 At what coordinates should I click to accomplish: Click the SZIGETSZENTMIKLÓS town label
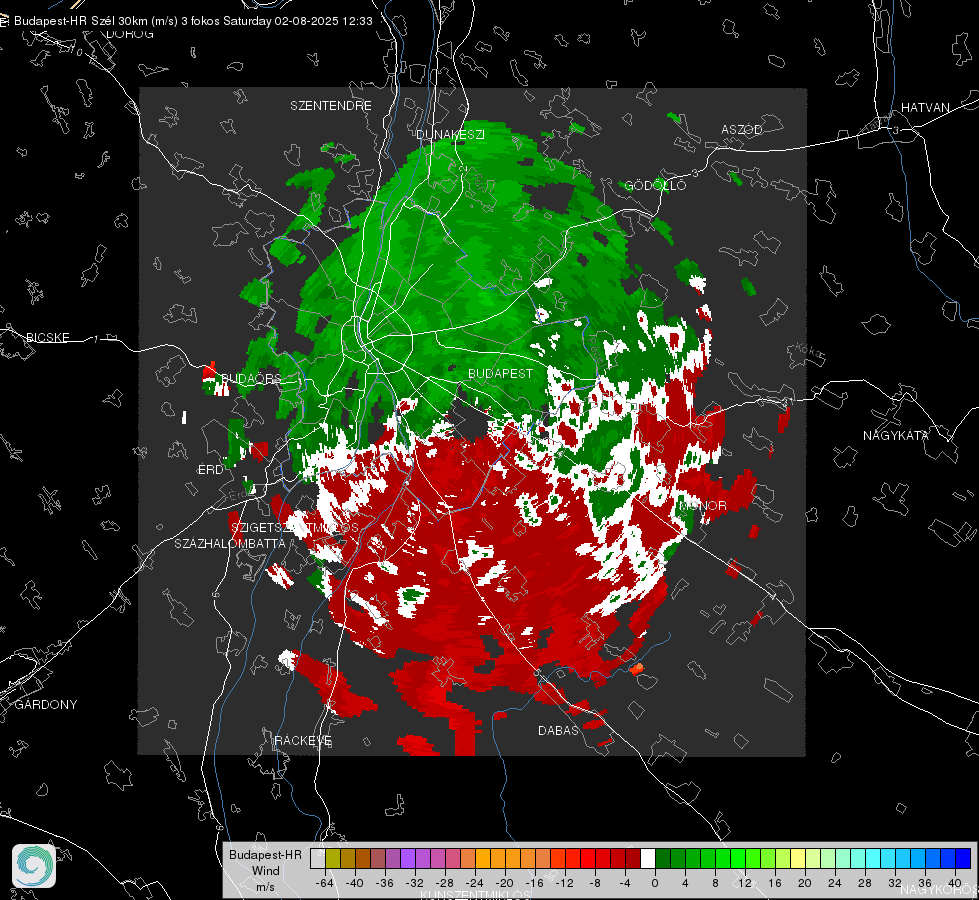(295, 527)
